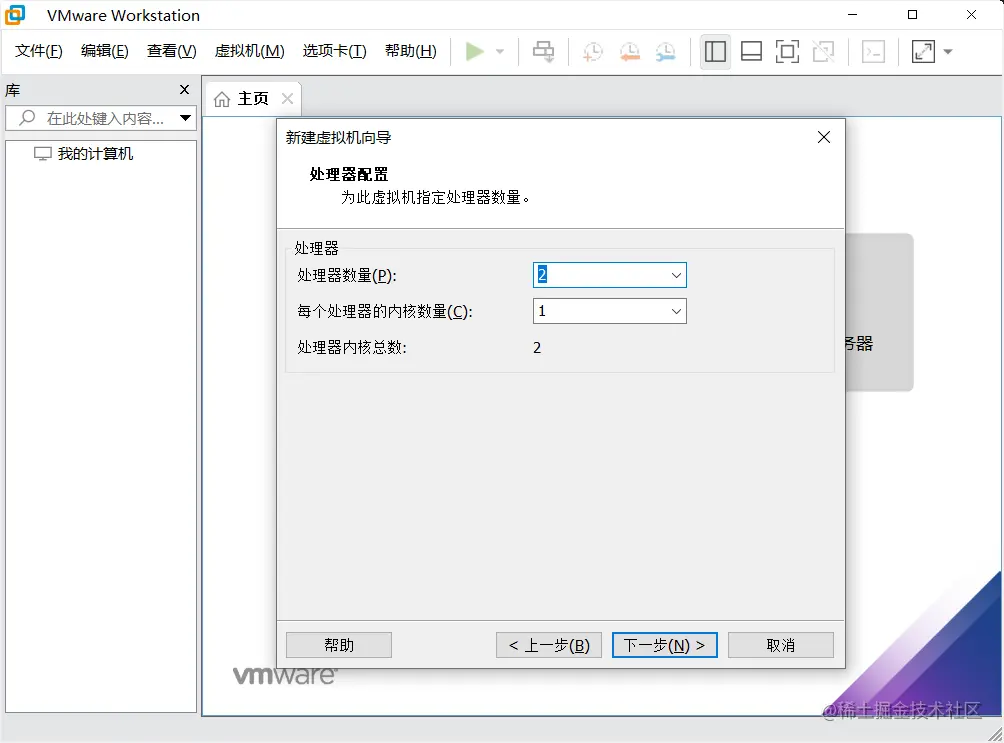
Task: Open the 虚拟机(M) menu
Action: pyautogui.click(x=248, y=51)
